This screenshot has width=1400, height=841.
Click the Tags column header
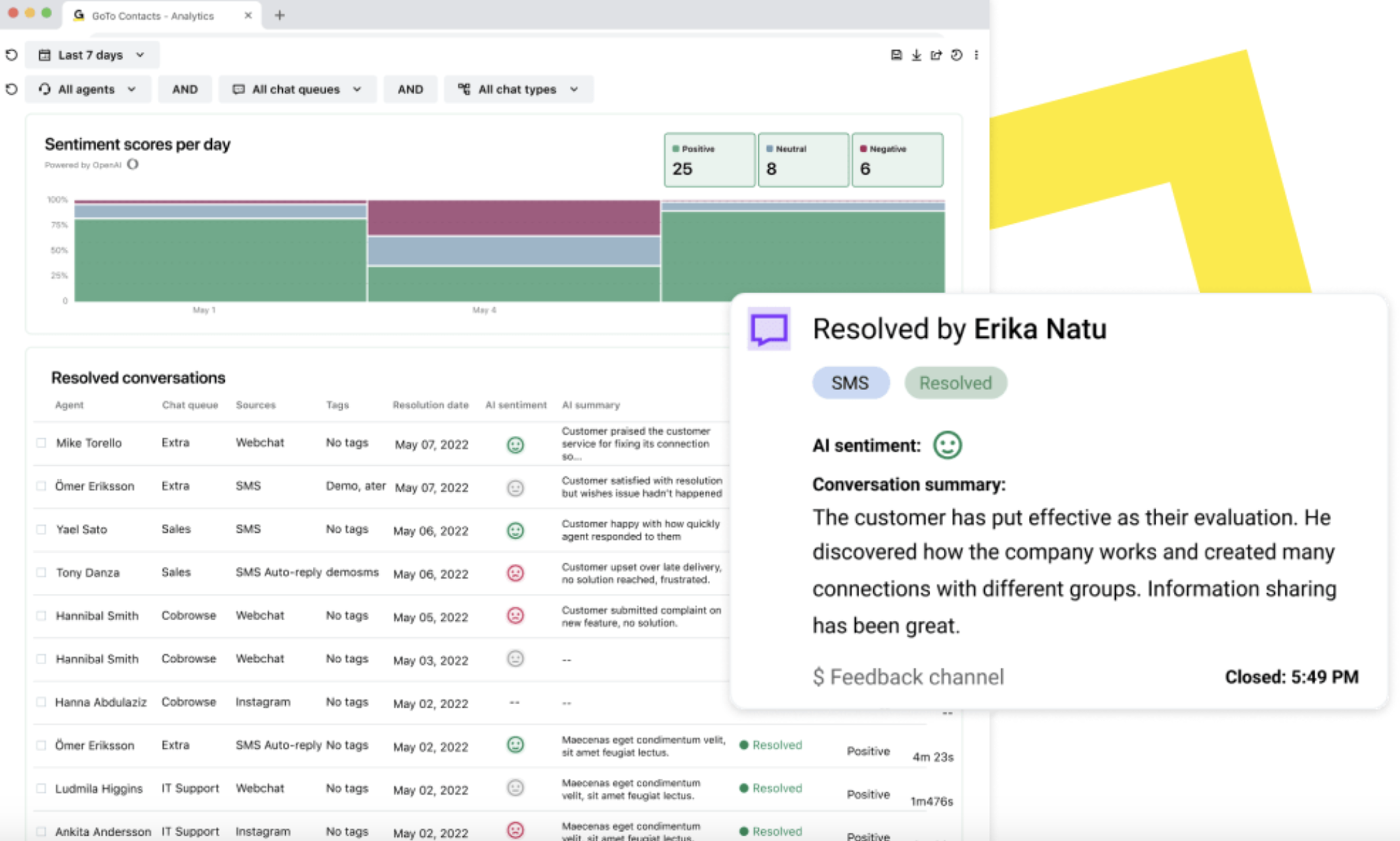337,405
